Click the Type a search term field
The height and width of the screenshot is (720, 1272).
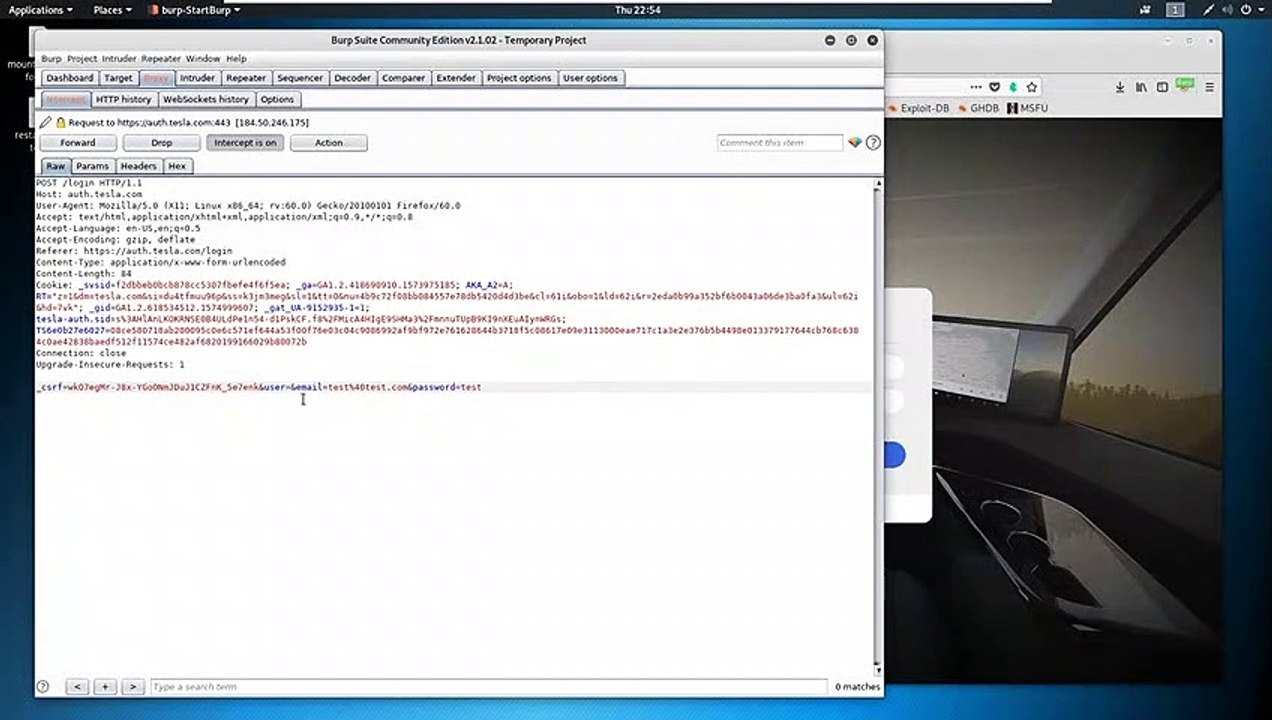[x=490, y=687]
